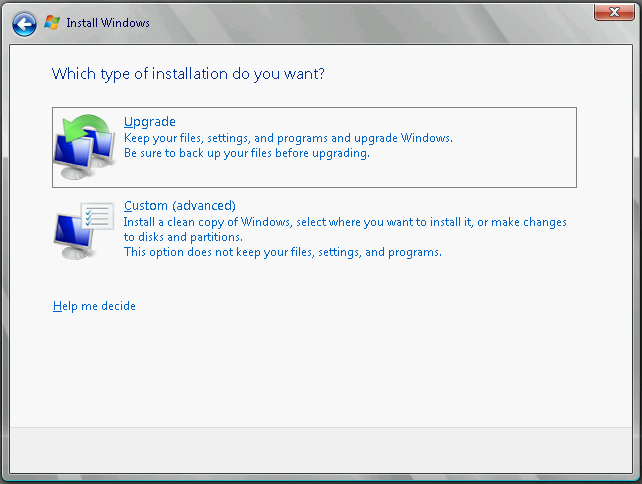Select the Custom (advanced) heading text
Screen dimensions: 642x484
(x=179, y=206)
